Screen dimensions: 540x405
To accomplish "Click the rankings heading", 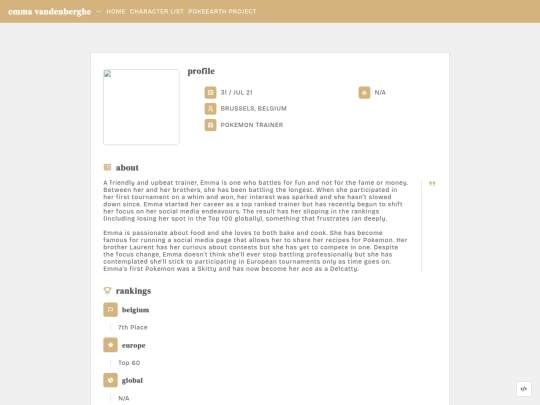I will tap(133, 291).
